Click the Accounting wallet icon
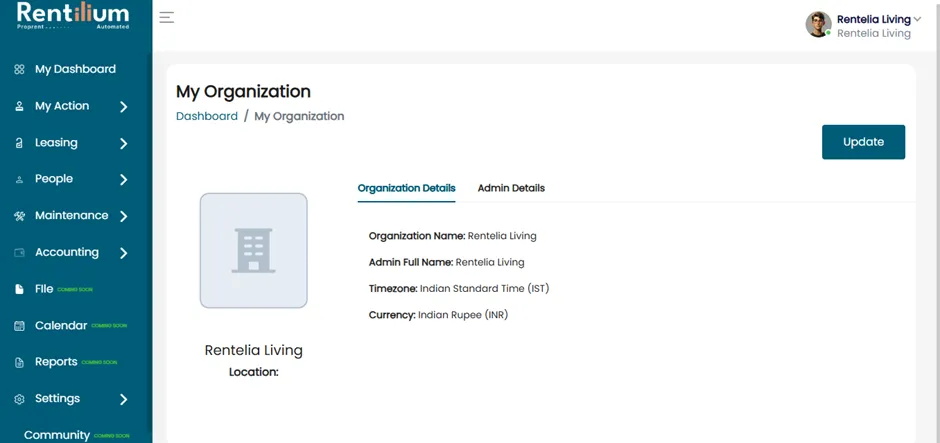Viewport: 940px width, 443px height. coord(19,253)
